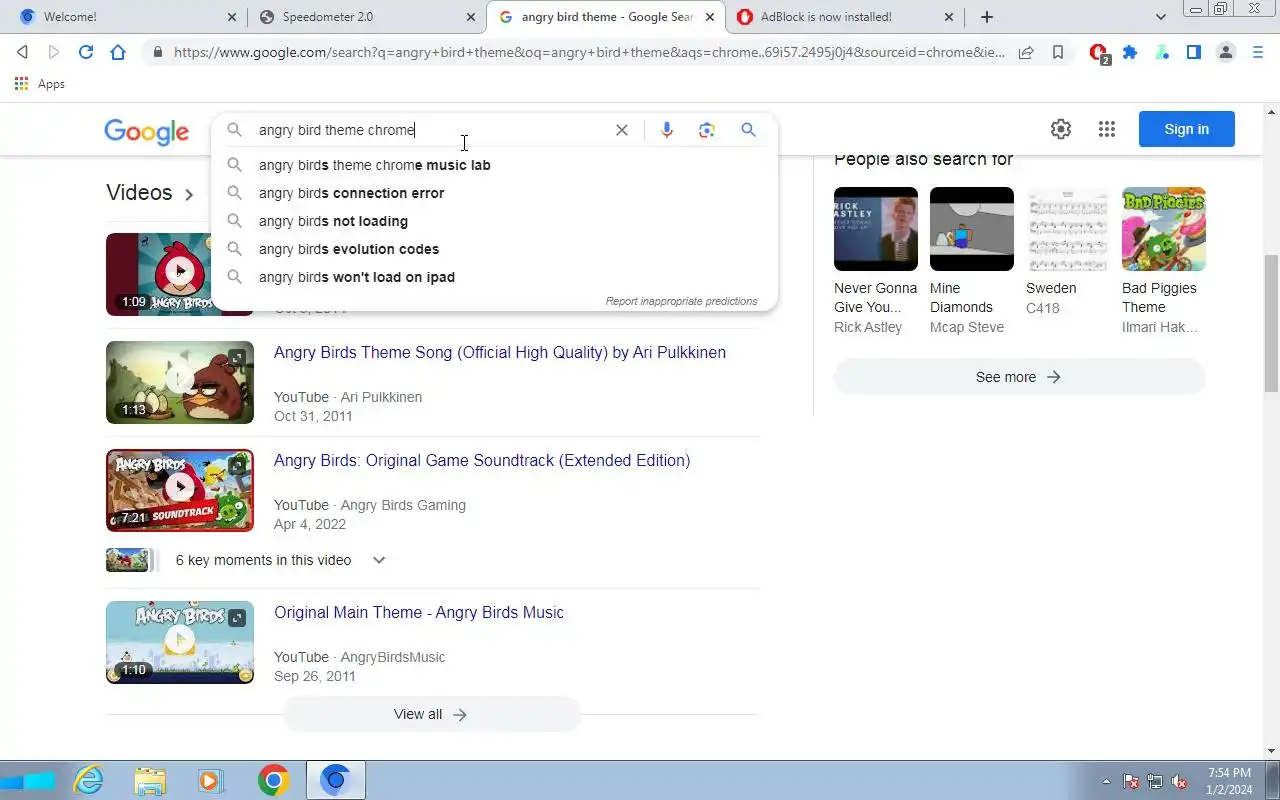This screenshot has width=1280, height=800.
Task: Open the Sweden C418 card
Action: tap(1068, 251)
